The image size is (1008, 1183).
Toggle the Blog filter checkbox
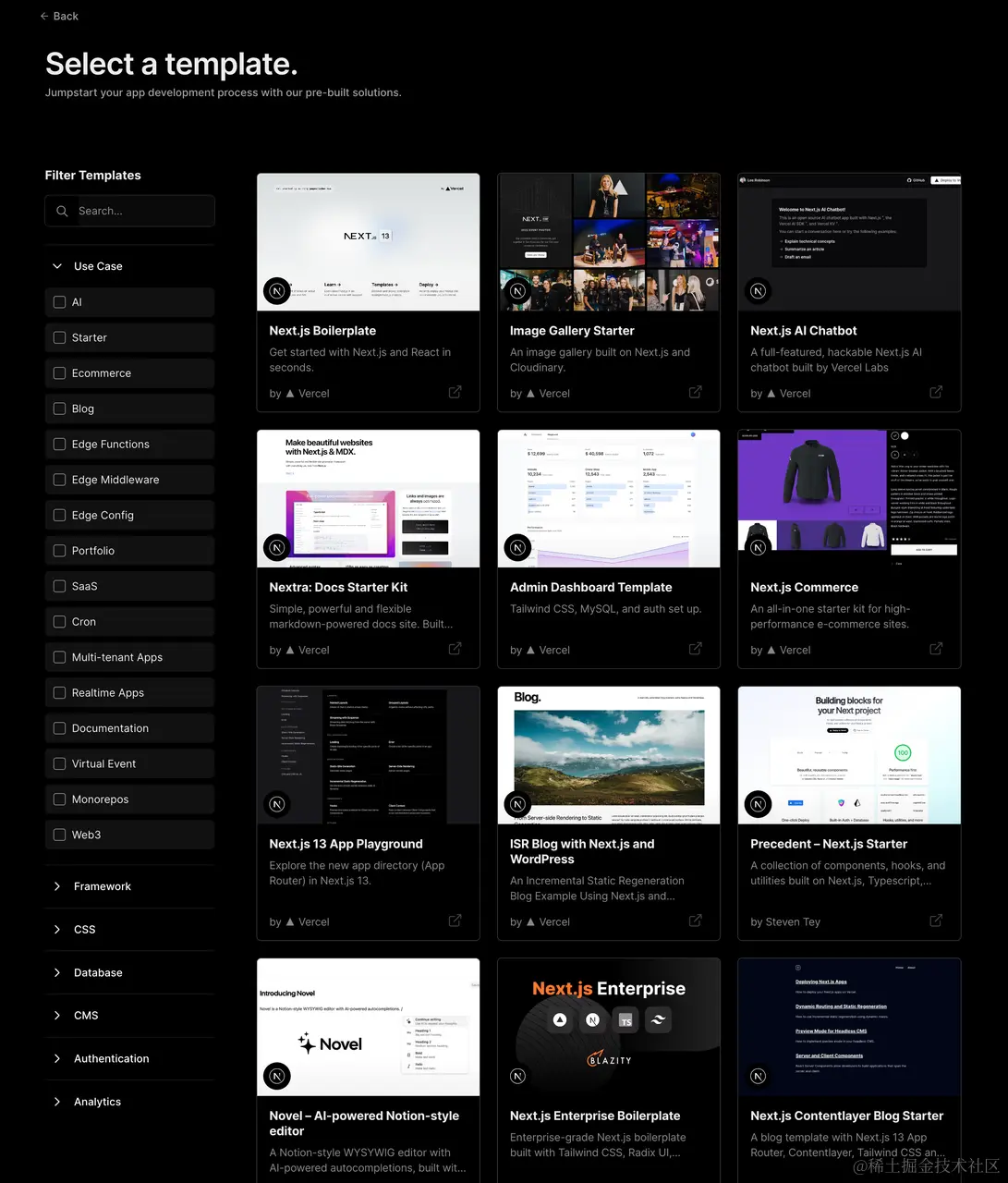click(x=60, y=409)
